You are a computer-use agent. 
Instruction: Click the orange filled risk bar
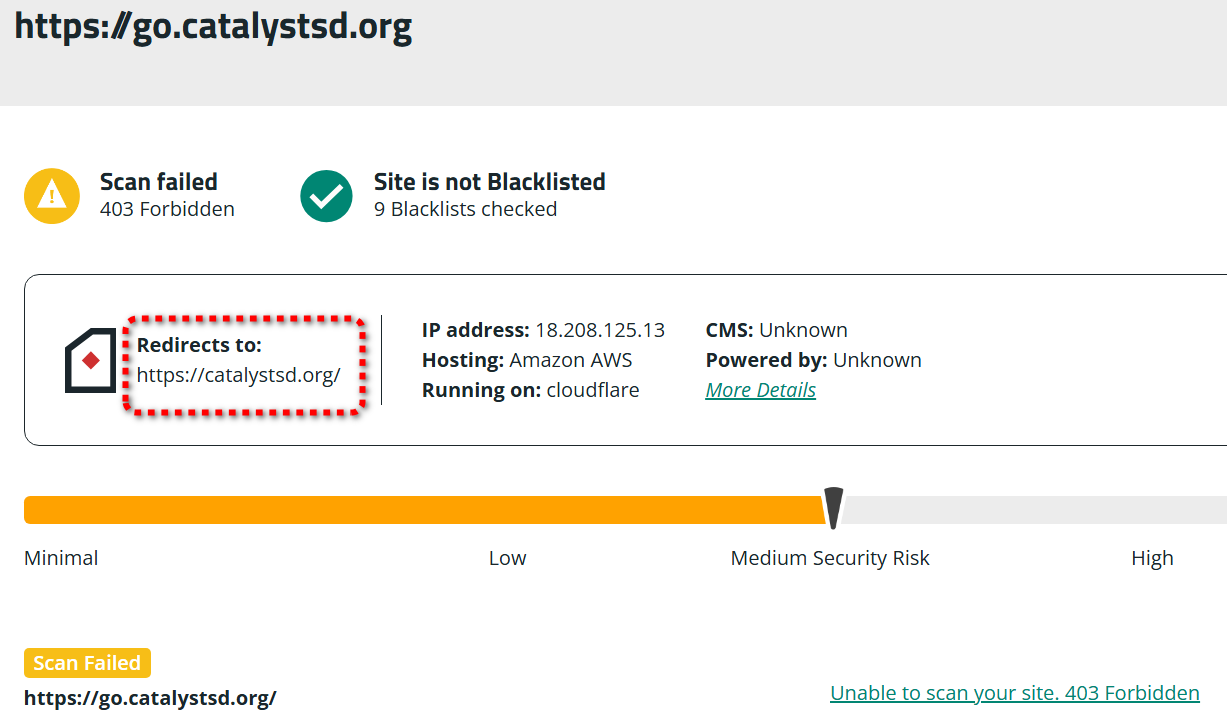click(420, 510)
